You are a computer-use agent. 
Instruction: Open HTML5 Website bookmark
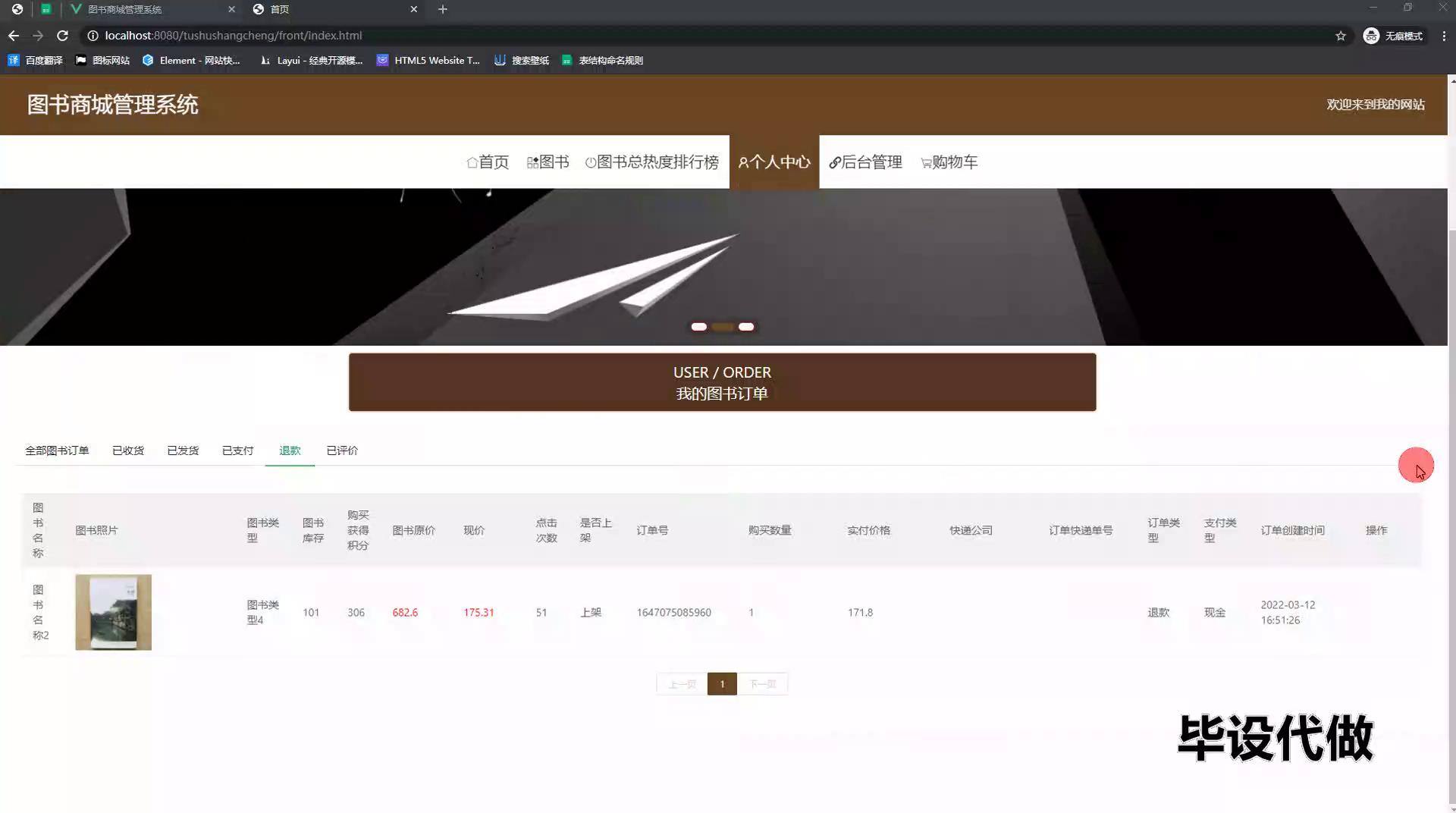428,61
